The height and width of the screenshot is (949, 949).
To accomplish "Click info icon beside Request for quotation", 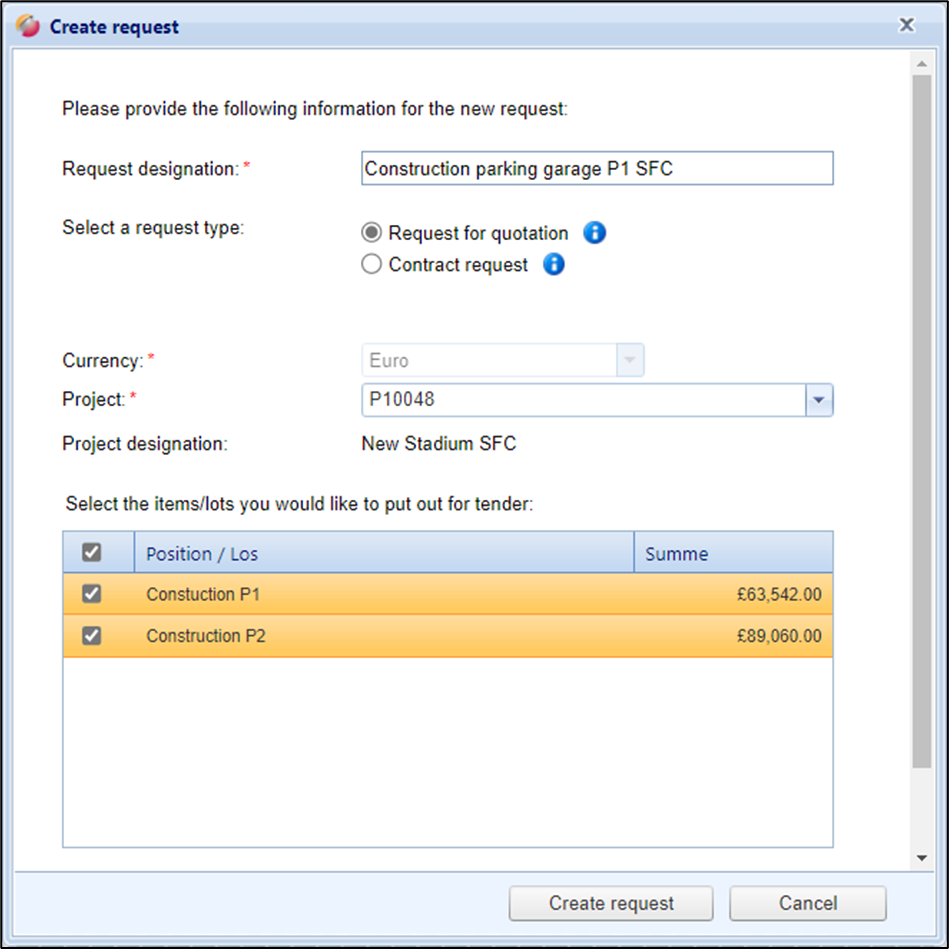I will (595, 233).
